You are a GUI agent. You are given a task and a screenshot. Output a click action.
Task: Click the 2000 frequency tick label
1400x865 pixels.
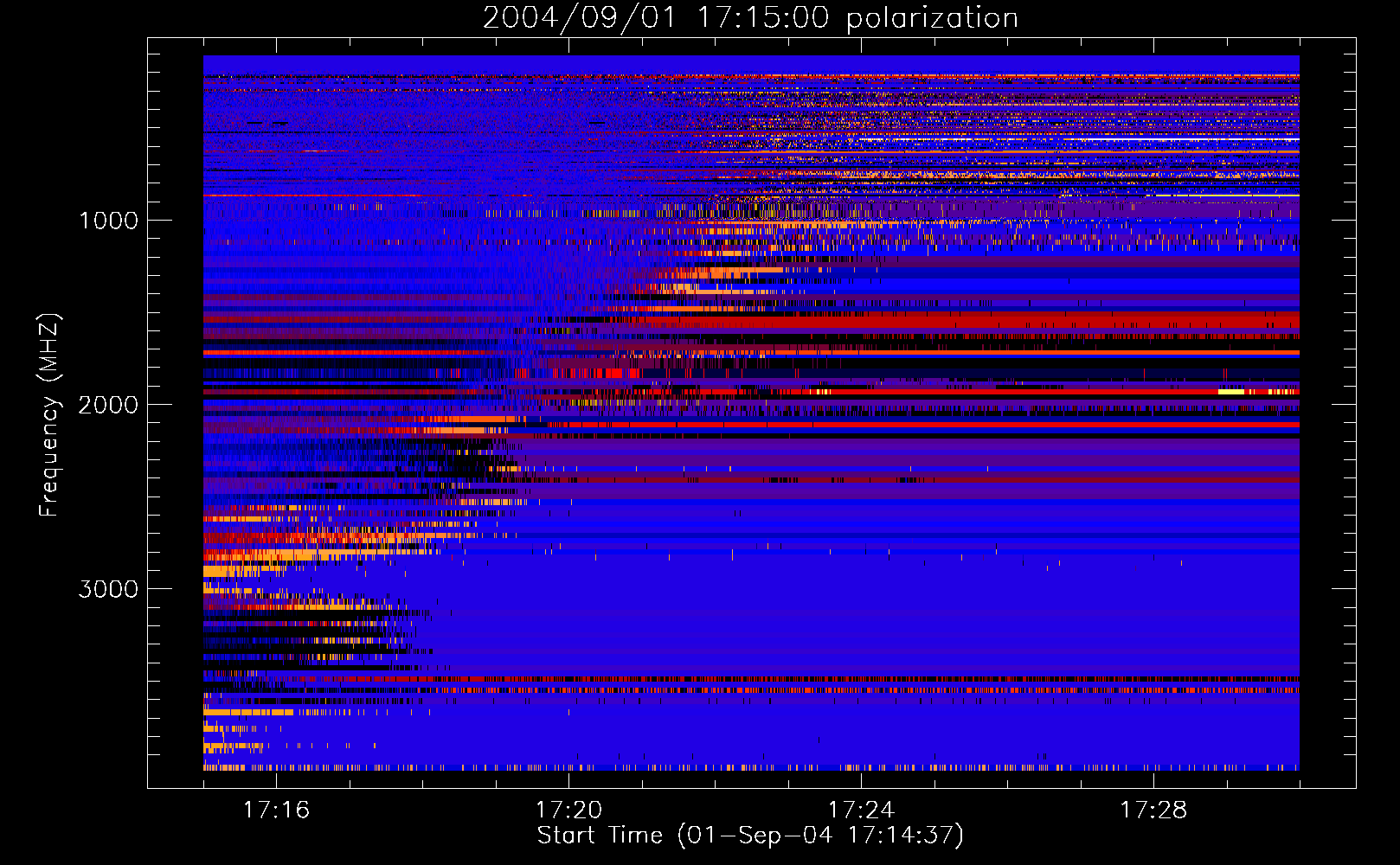coord(108,405)
